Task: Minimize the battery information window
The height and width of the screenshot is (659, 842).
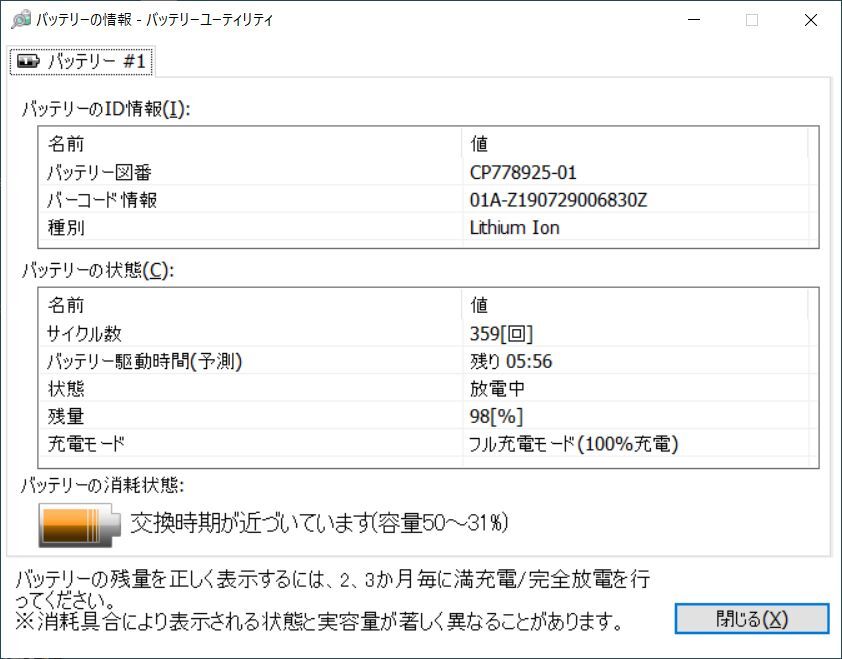Action: 694,20
